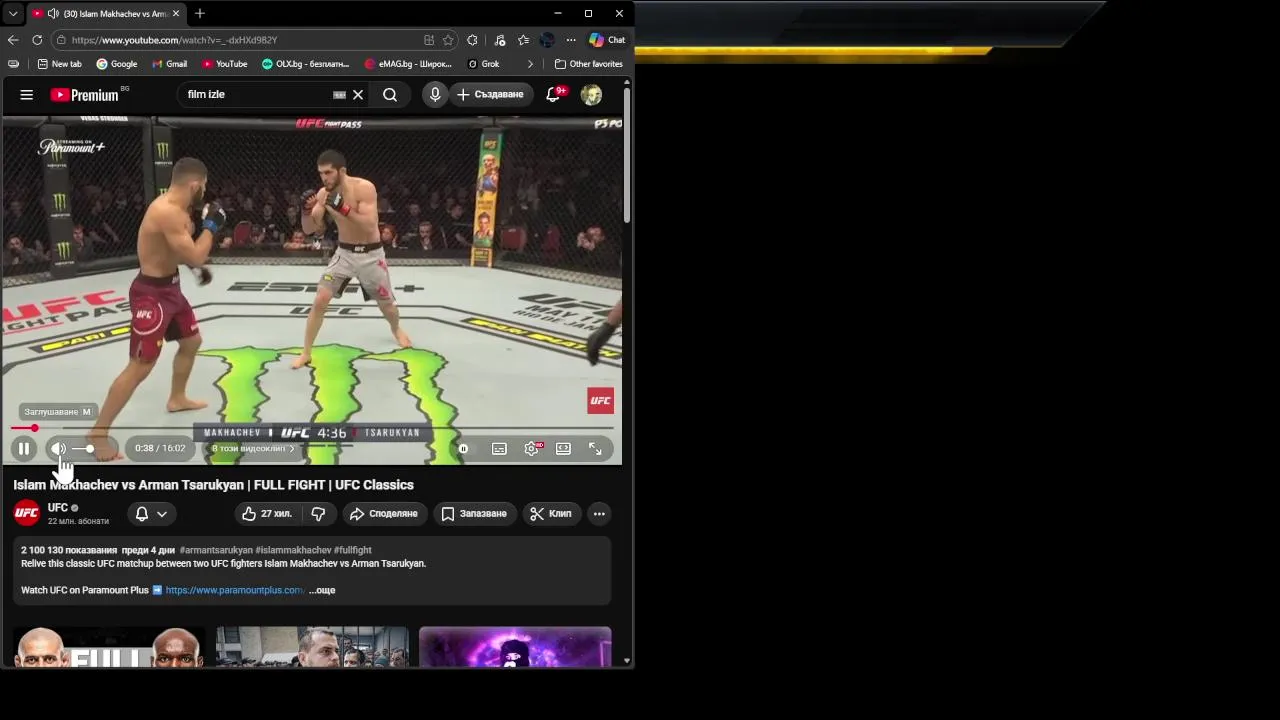Viewport: 1280px width, 720px height.
Task: Click the Споделяне share button
Action: coord(383,514)
